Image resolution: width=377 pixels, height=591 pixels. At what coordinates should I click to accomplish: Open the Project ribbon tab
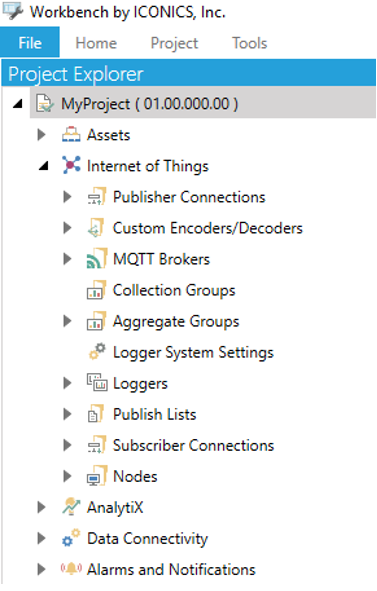(174, 43)
